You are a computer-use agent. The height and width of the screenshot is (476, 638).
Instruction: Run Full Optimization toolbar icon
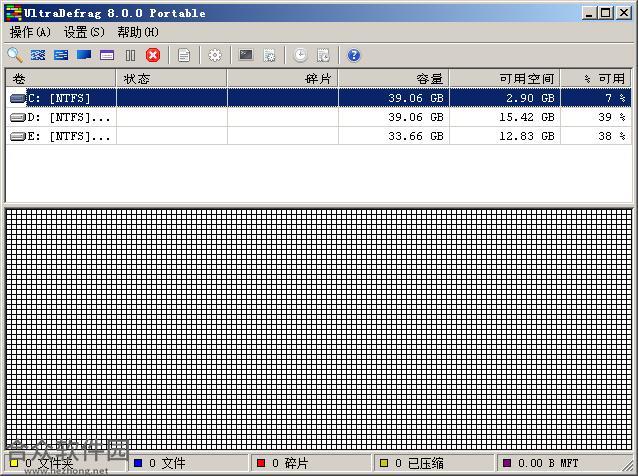pos(84,55)
